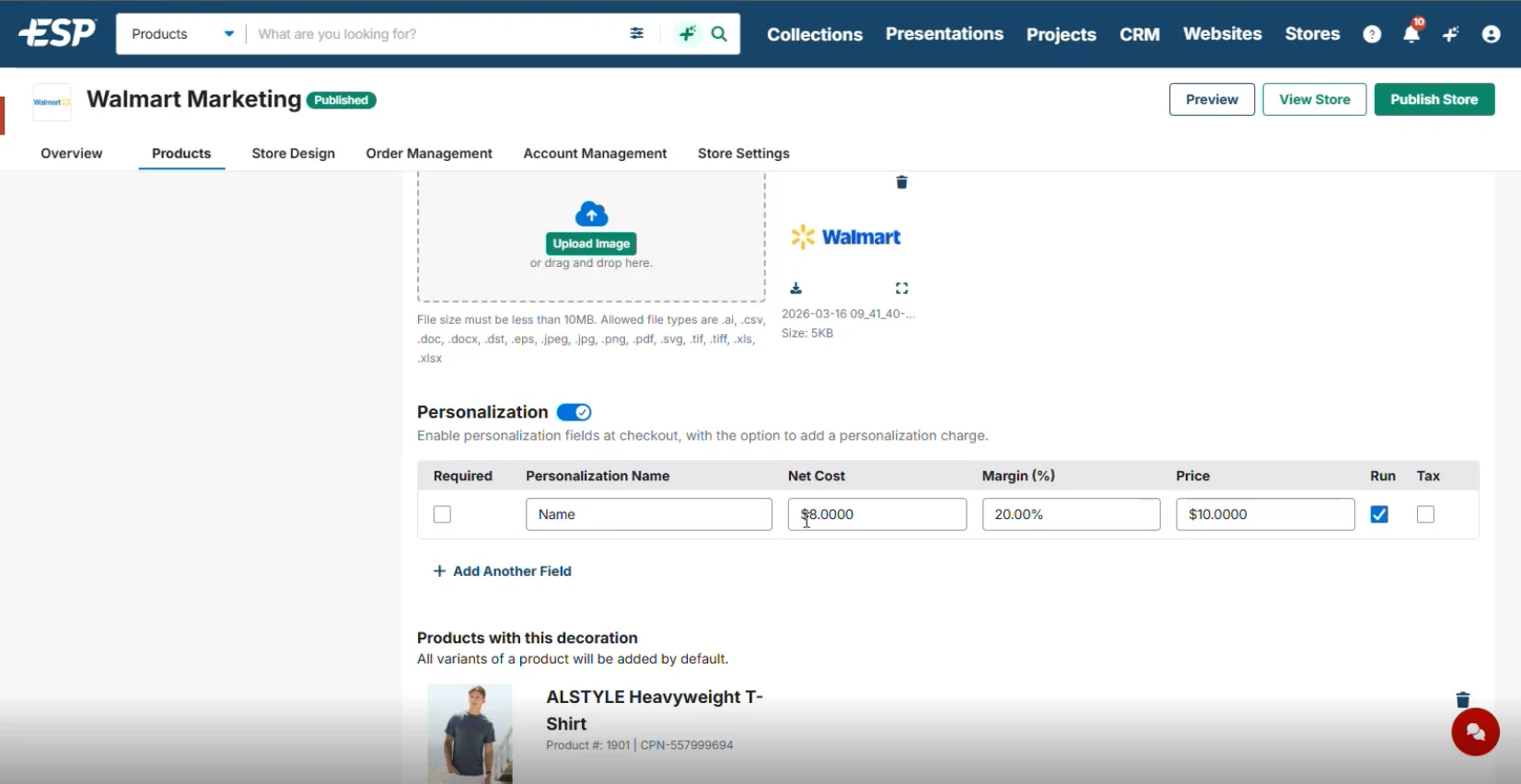Click cloud upload icon

591,214
